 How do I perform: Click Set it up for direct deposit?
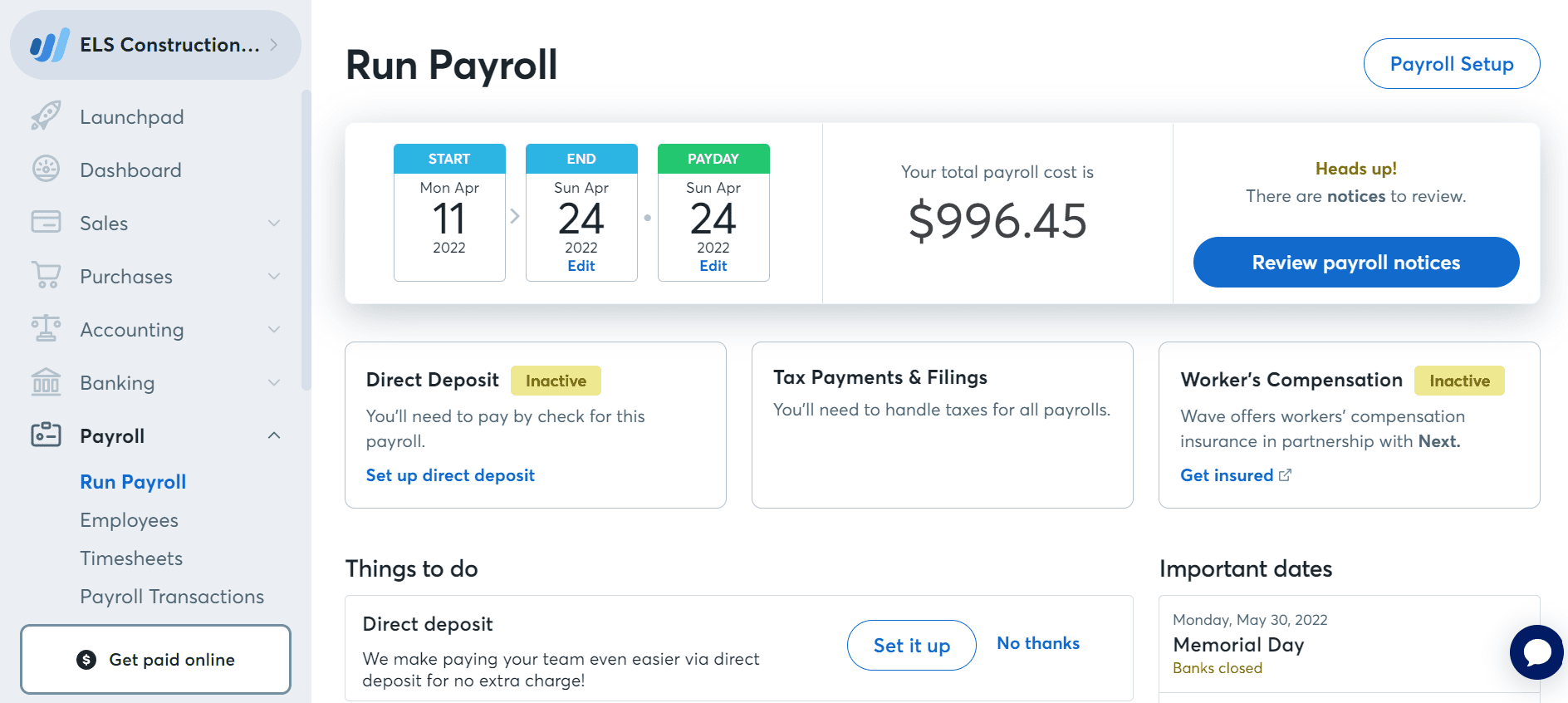click(912, 646)
